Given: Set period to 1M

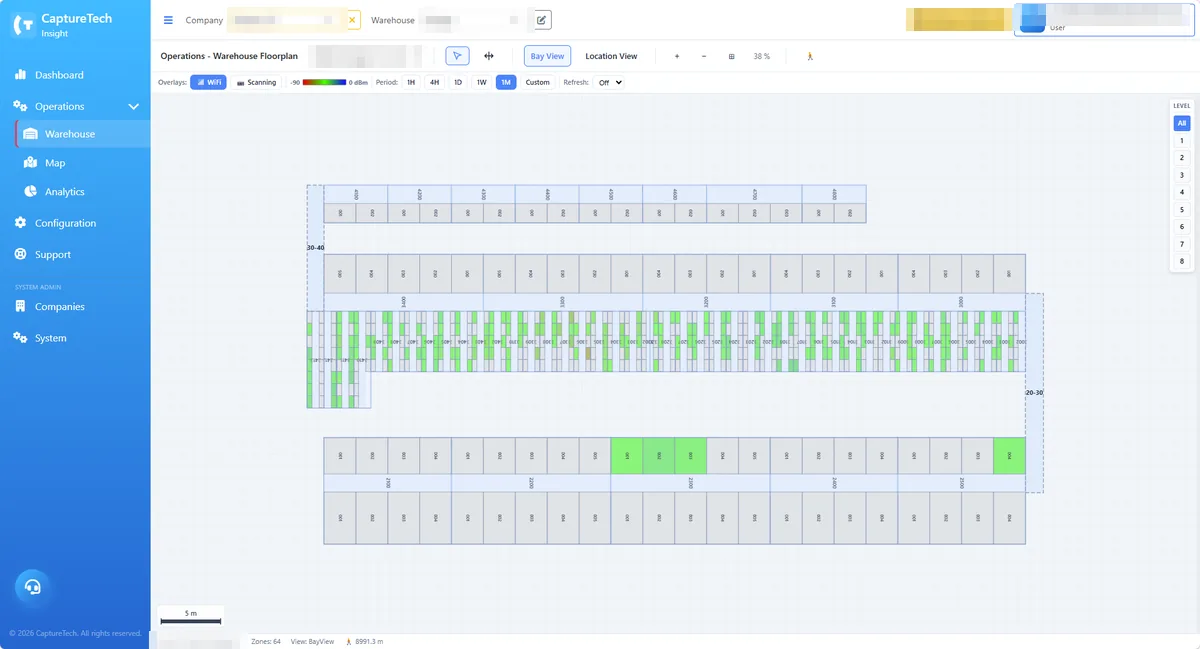Looking at the screenshot, I should [506, 82].
